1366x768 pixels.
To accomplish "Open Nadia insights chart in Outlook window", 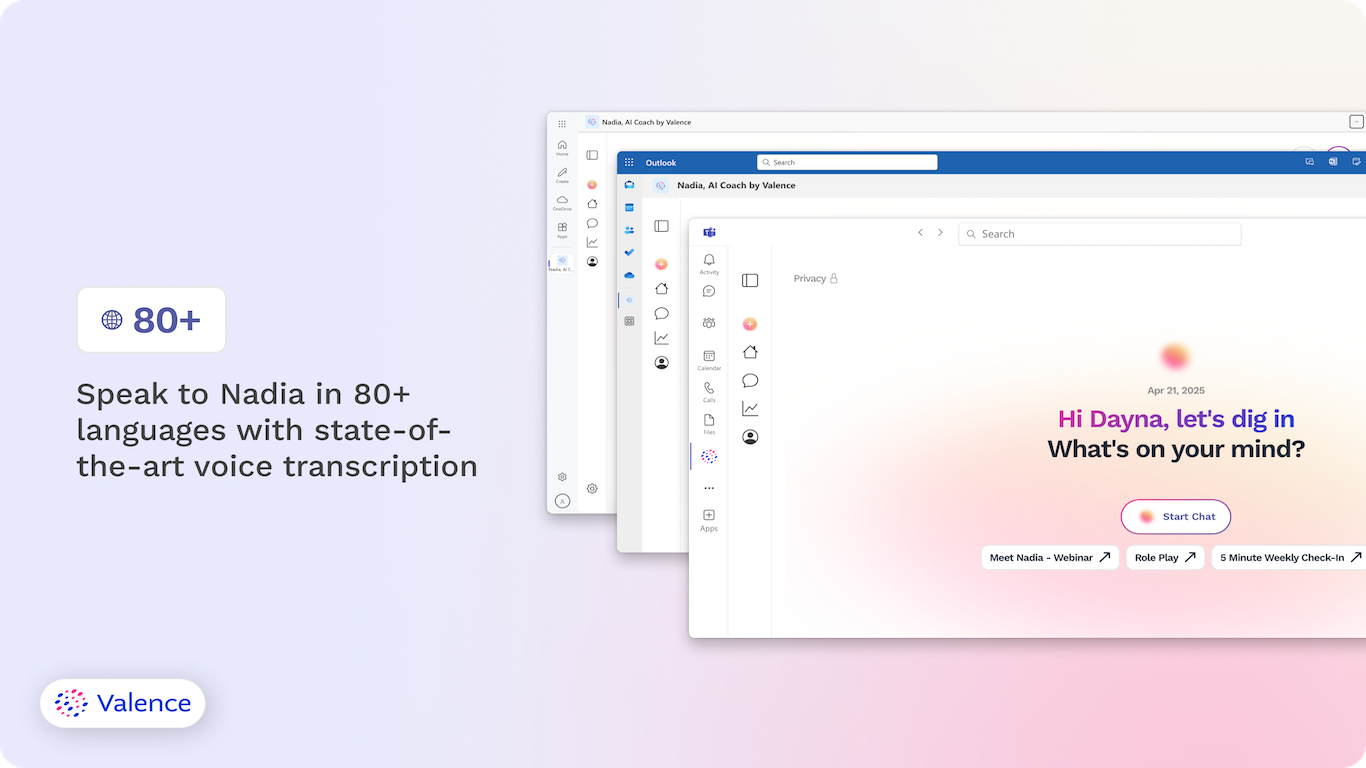I will [x=661, y=338].
